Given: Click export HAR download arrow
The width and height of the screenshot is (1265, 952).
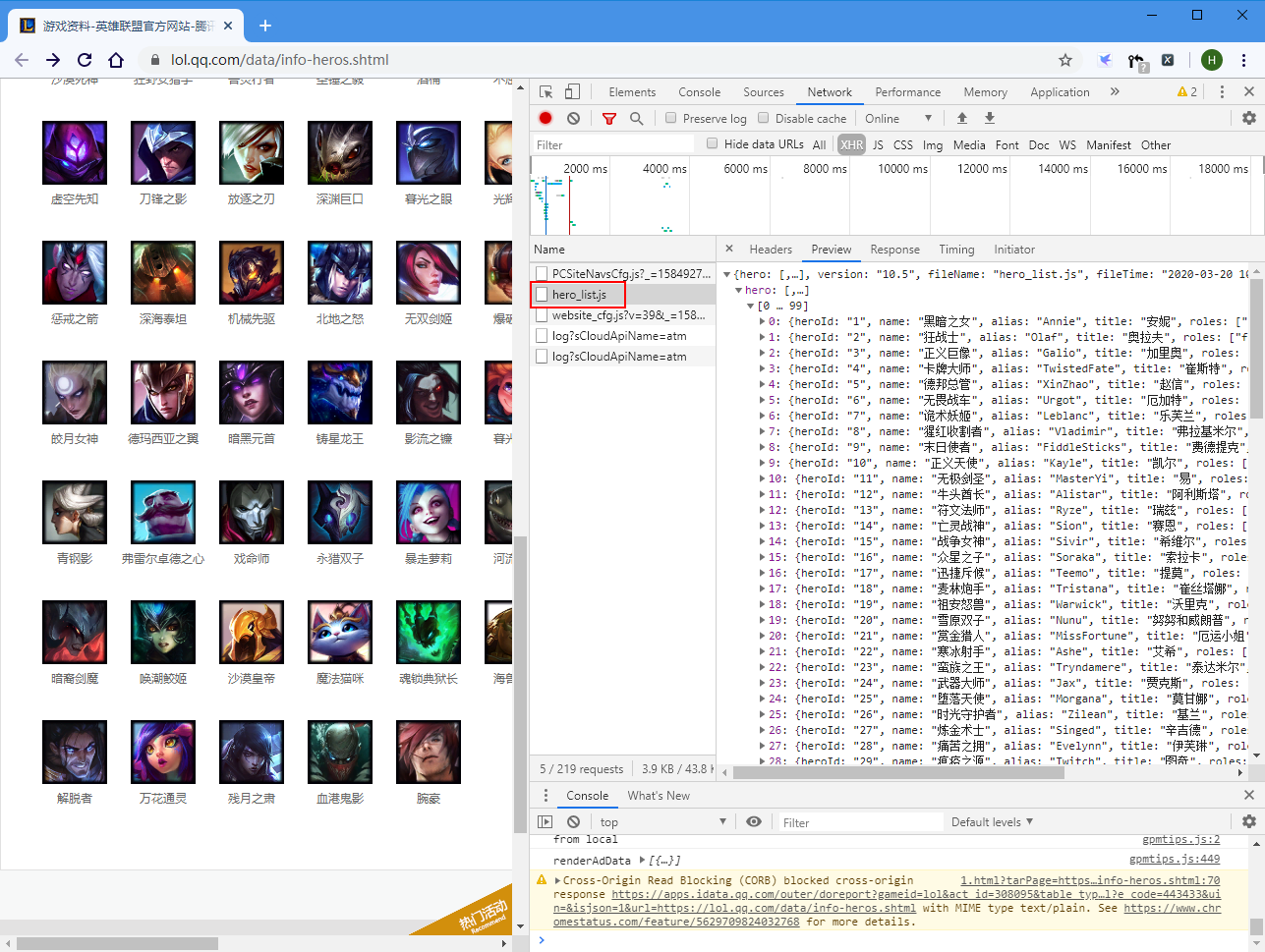Looking at the screenshot, I should 990,118.
